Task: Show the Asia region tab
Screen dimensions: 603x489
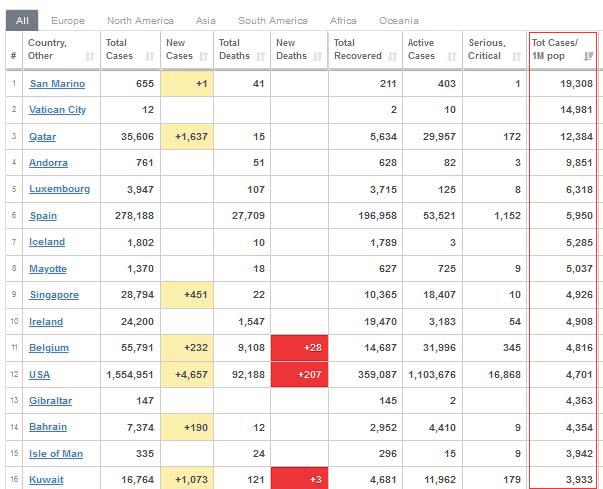Action: [205, 20]
